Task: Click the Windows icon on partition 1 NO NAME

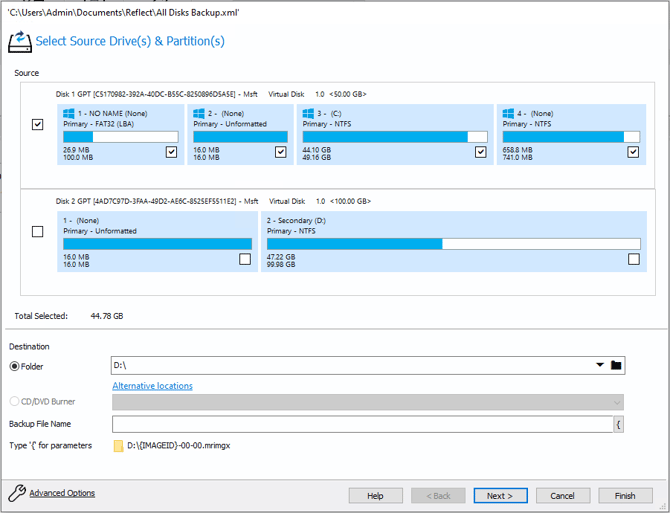Action: [69, 114]
